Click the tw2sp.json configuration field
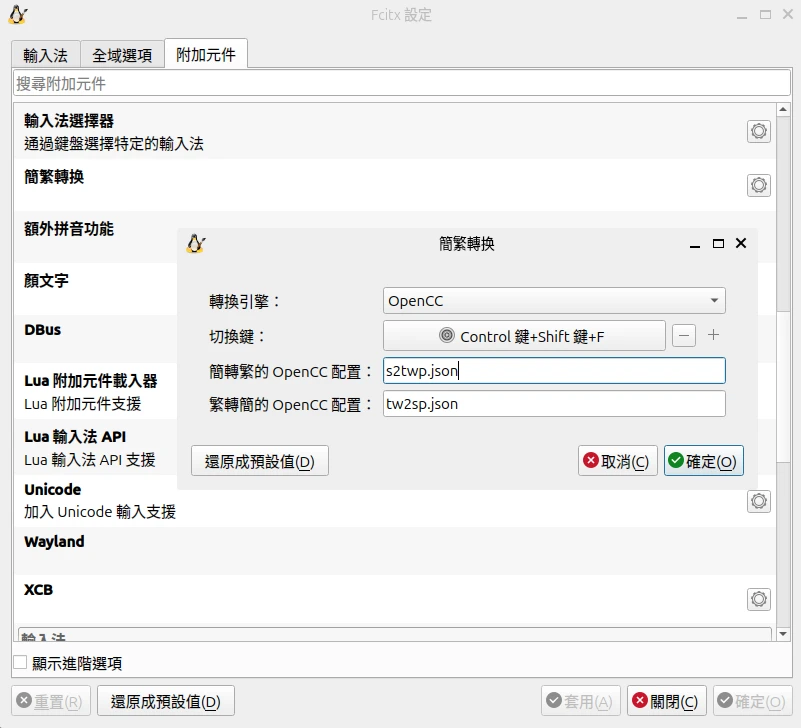This screenshot has height=728, width=801. 554,404
